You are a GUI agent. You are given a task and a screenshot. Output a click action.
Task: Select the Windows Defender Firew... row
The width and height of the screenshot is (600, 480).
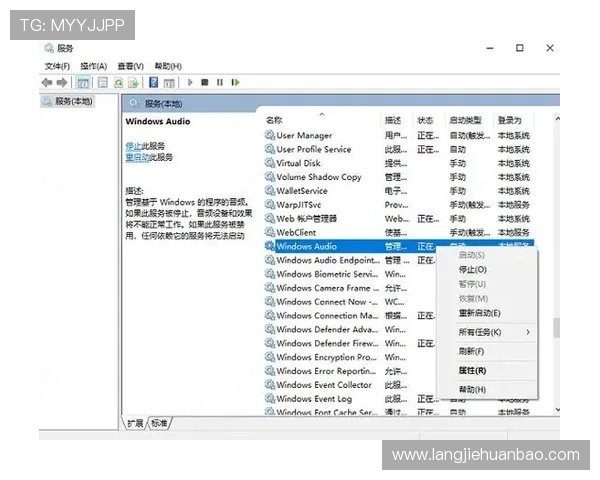(350, 343)
